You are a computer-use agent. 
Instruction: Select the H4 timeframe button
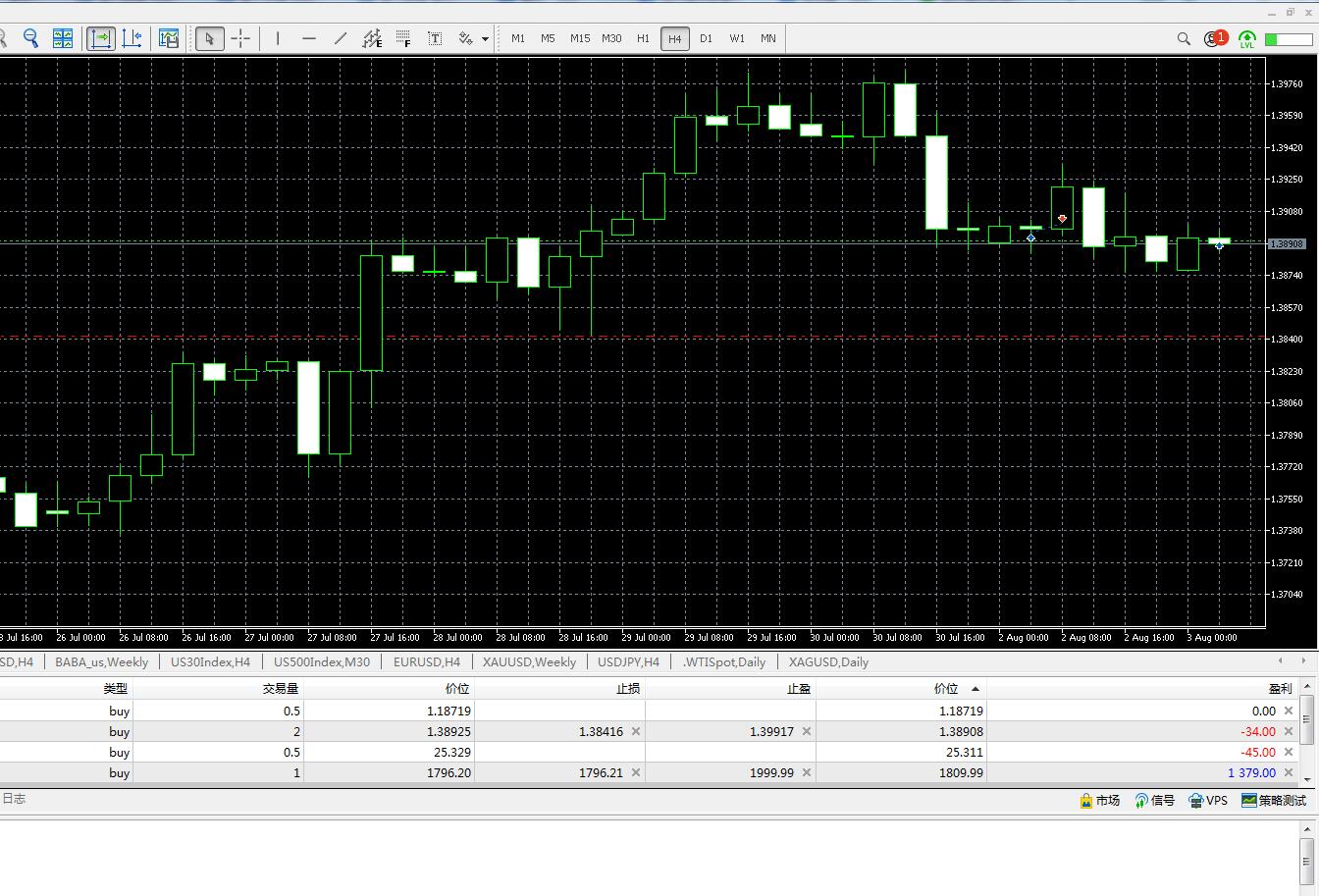[674, 38]
